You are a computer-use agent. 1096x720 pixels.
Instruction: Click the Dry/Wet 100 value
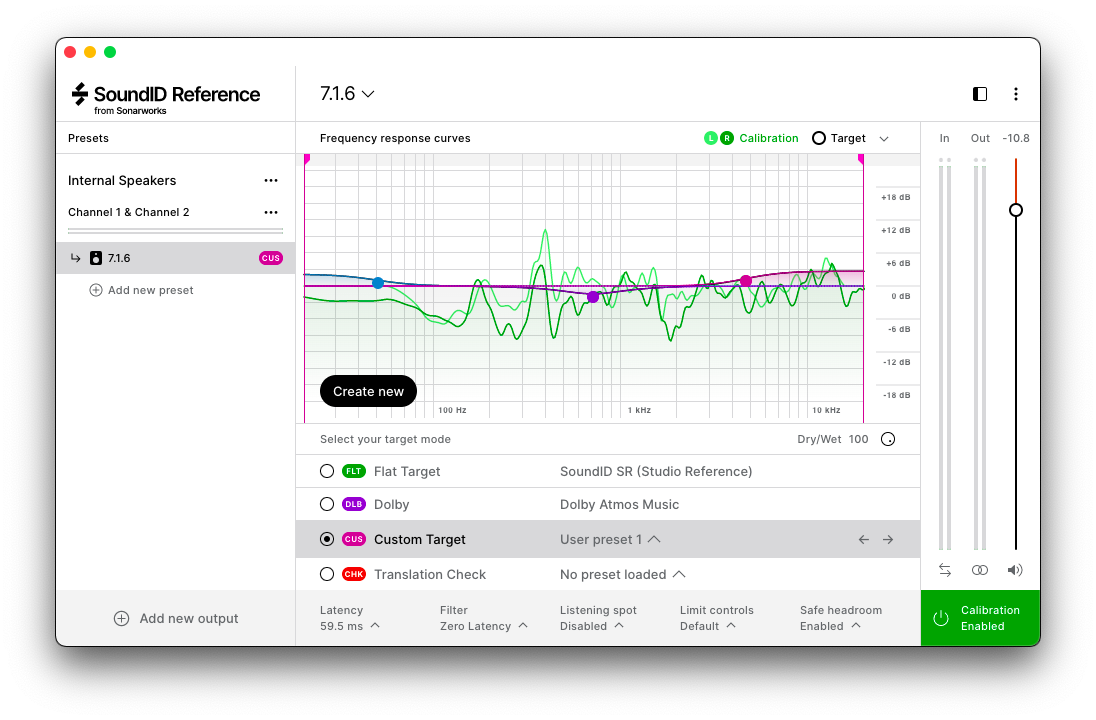pos(858,439)
